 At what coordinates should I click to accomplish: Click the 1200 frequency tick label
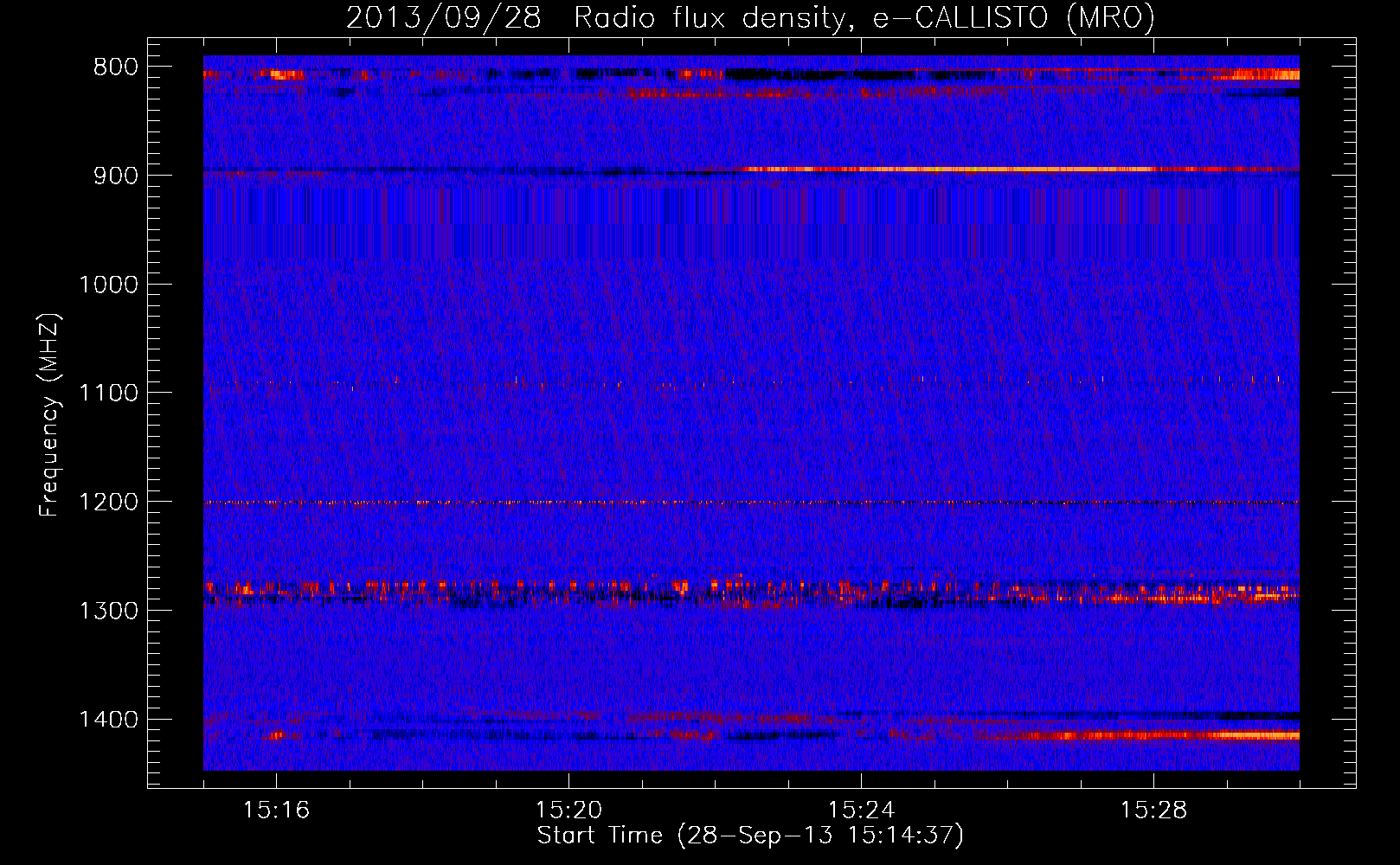[x=108, y=503]
